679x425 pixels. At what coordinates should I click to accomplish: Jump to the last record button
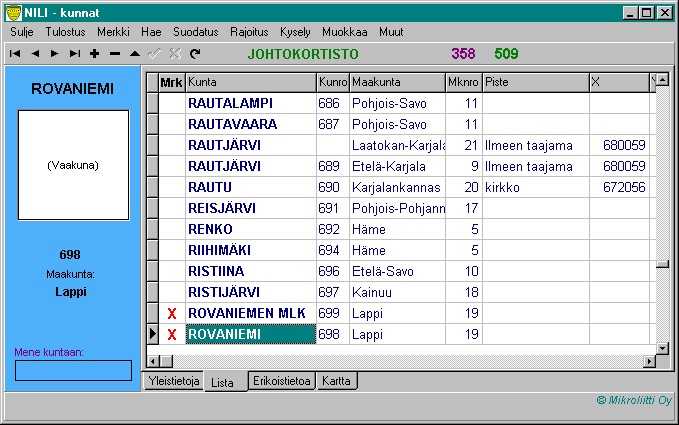[74, 53]
